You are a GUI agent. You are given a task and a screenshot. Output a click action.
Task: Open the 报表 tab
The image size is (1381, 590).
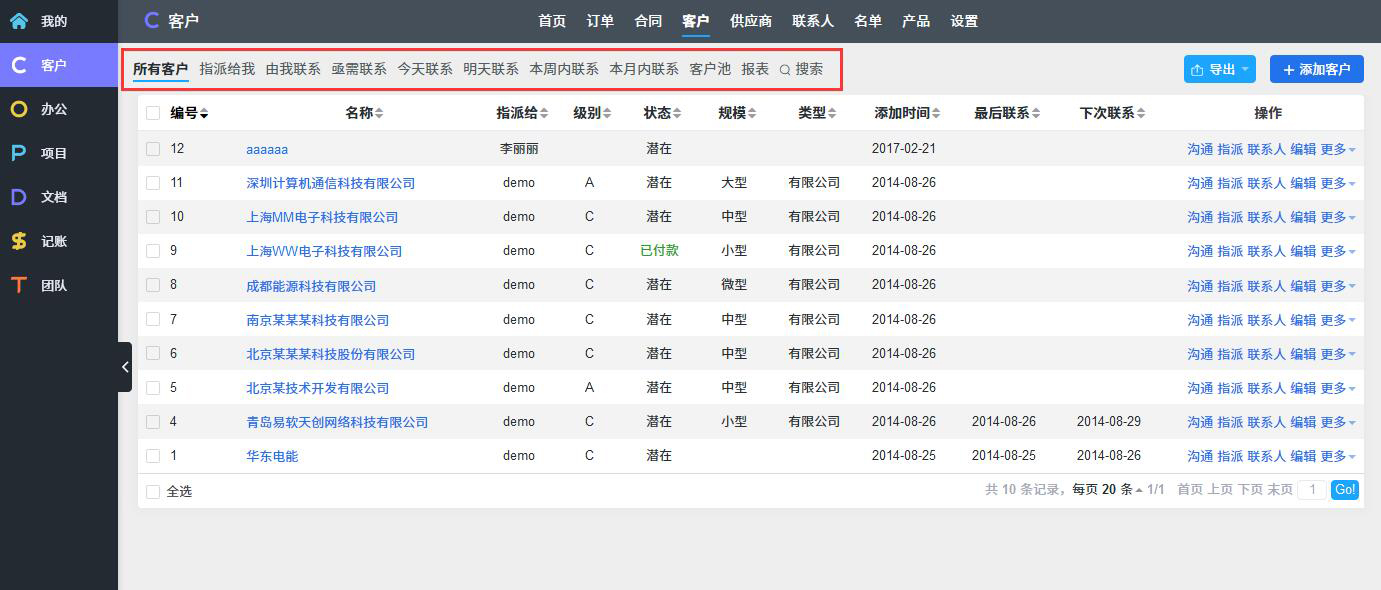755,69
